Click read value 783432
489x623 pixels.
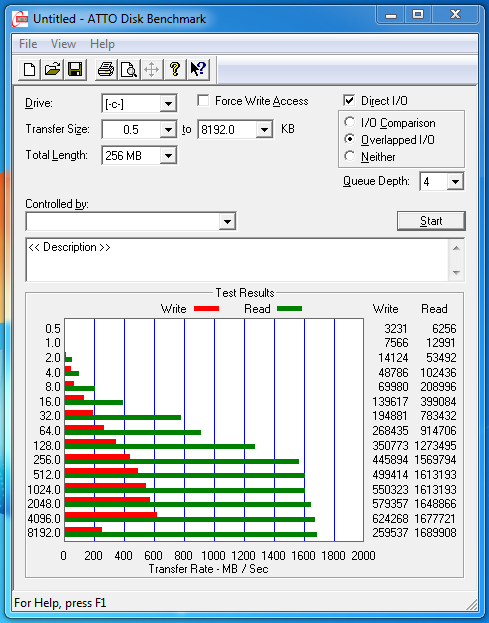(x=438, y=416)
